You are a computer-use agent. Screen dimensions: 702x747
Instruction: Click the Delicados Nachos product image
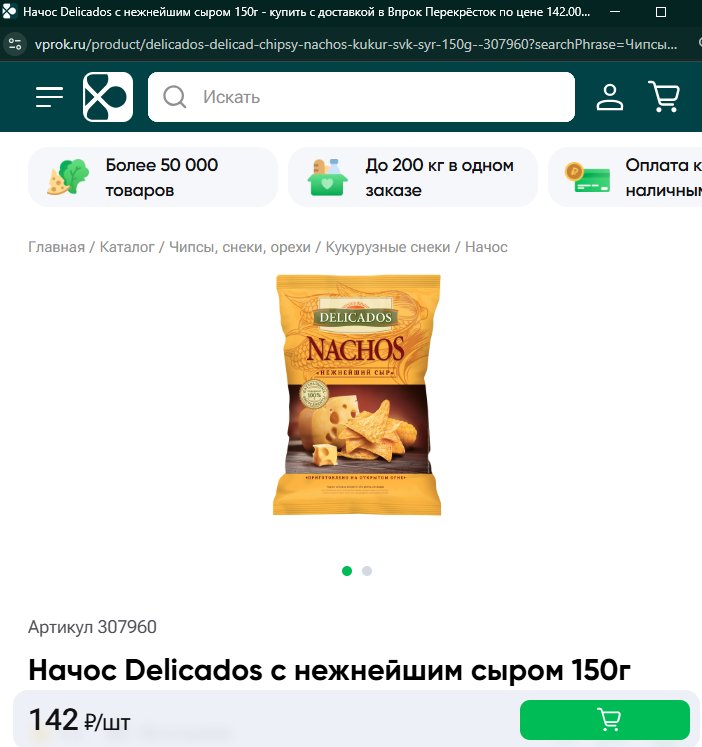pyautogui.click(x=357, y=394)
